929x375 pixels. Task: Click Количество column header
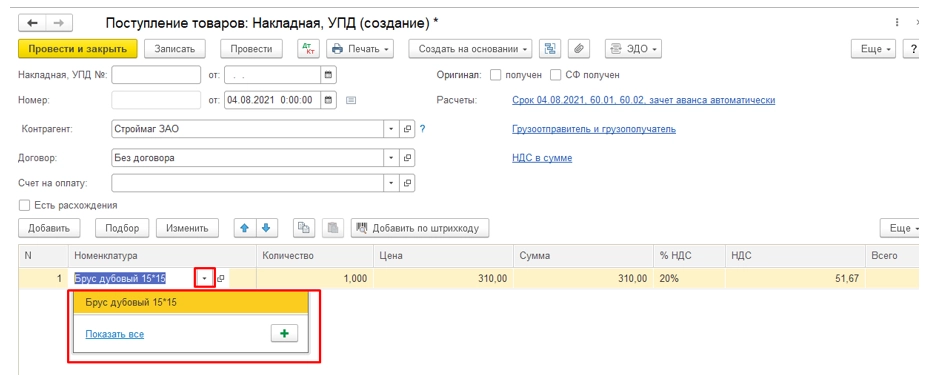pos(315,256)
